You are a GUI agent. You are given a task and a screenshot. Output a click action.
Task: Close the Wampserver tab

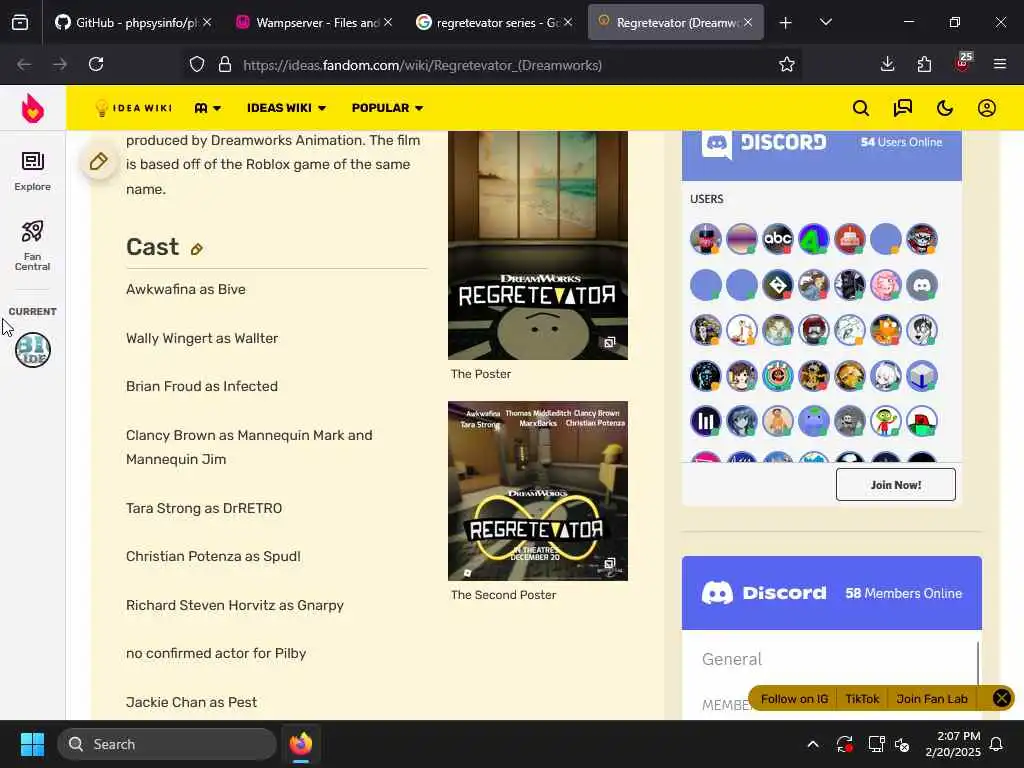tap(388, 22)
